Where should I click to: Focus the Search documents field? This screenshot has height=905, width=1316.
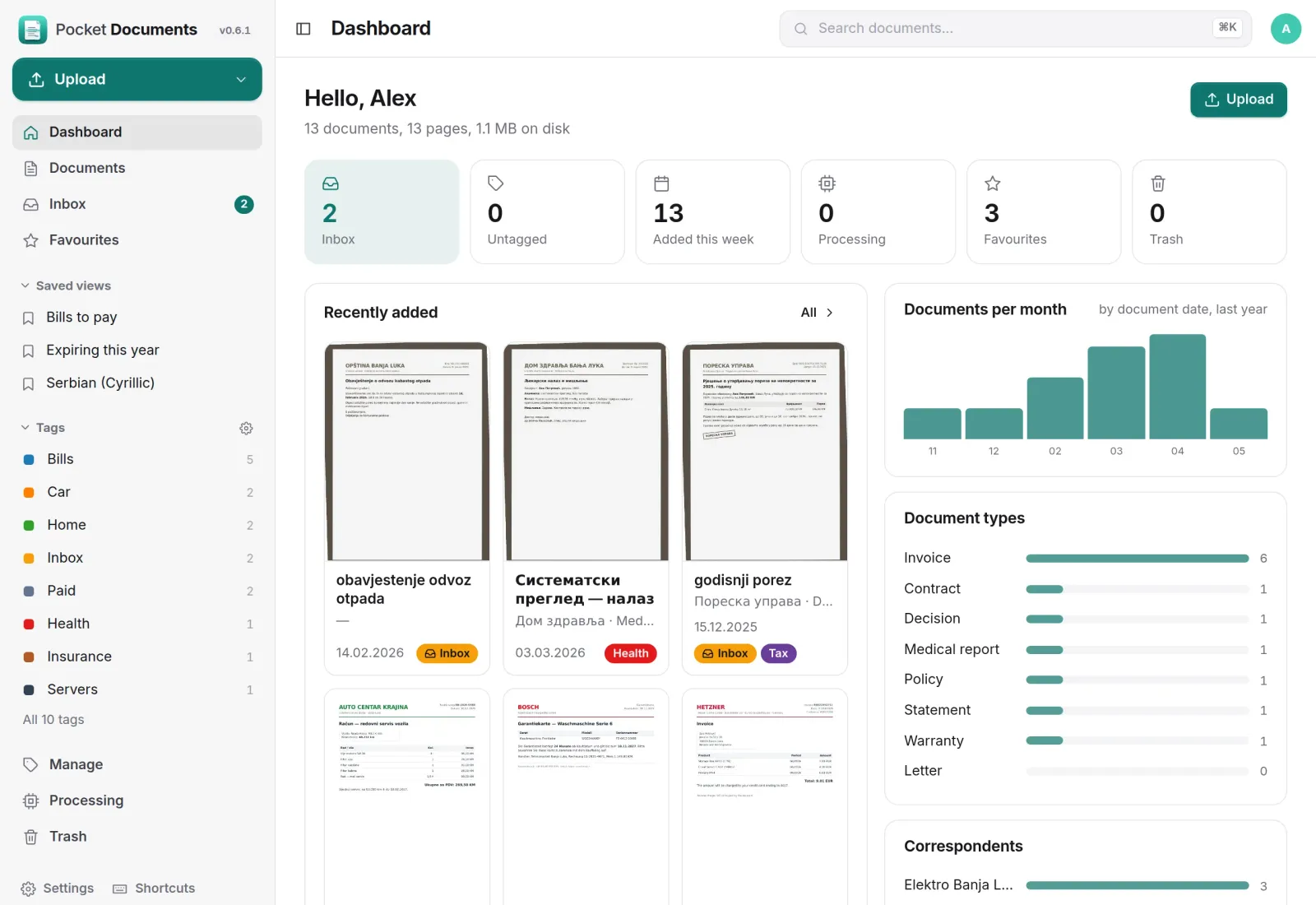[x=1015, y=29]
